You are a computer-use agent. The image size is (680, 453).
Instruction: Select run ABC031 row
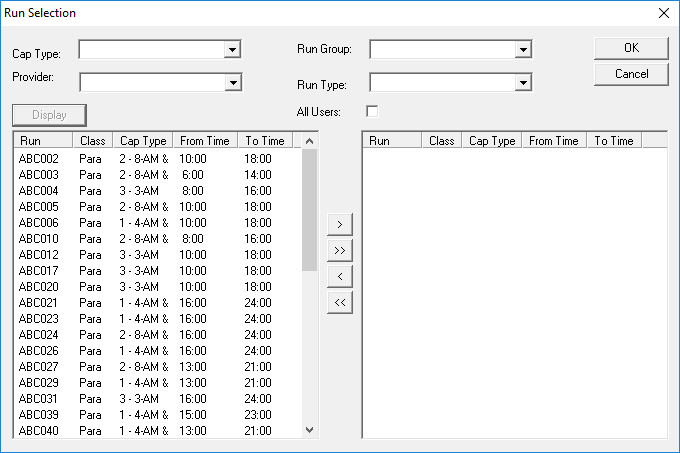(x=158, y=399)
